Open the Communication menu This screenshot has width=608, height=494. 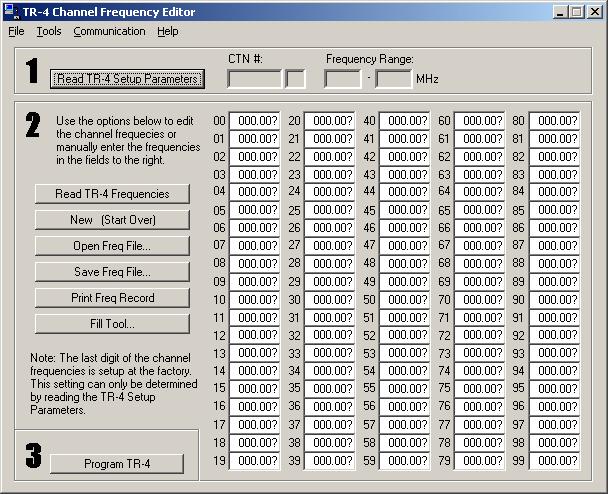tap(109, 31)
